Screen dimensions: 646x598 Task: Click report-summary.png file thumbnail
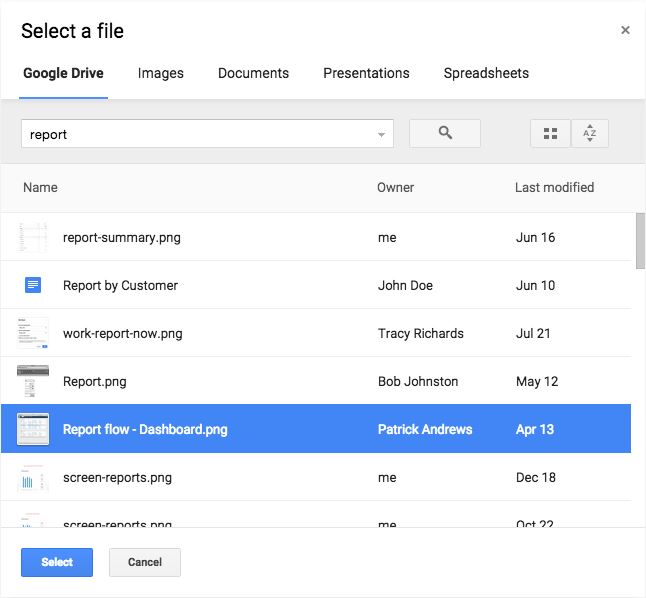(33, 238)
